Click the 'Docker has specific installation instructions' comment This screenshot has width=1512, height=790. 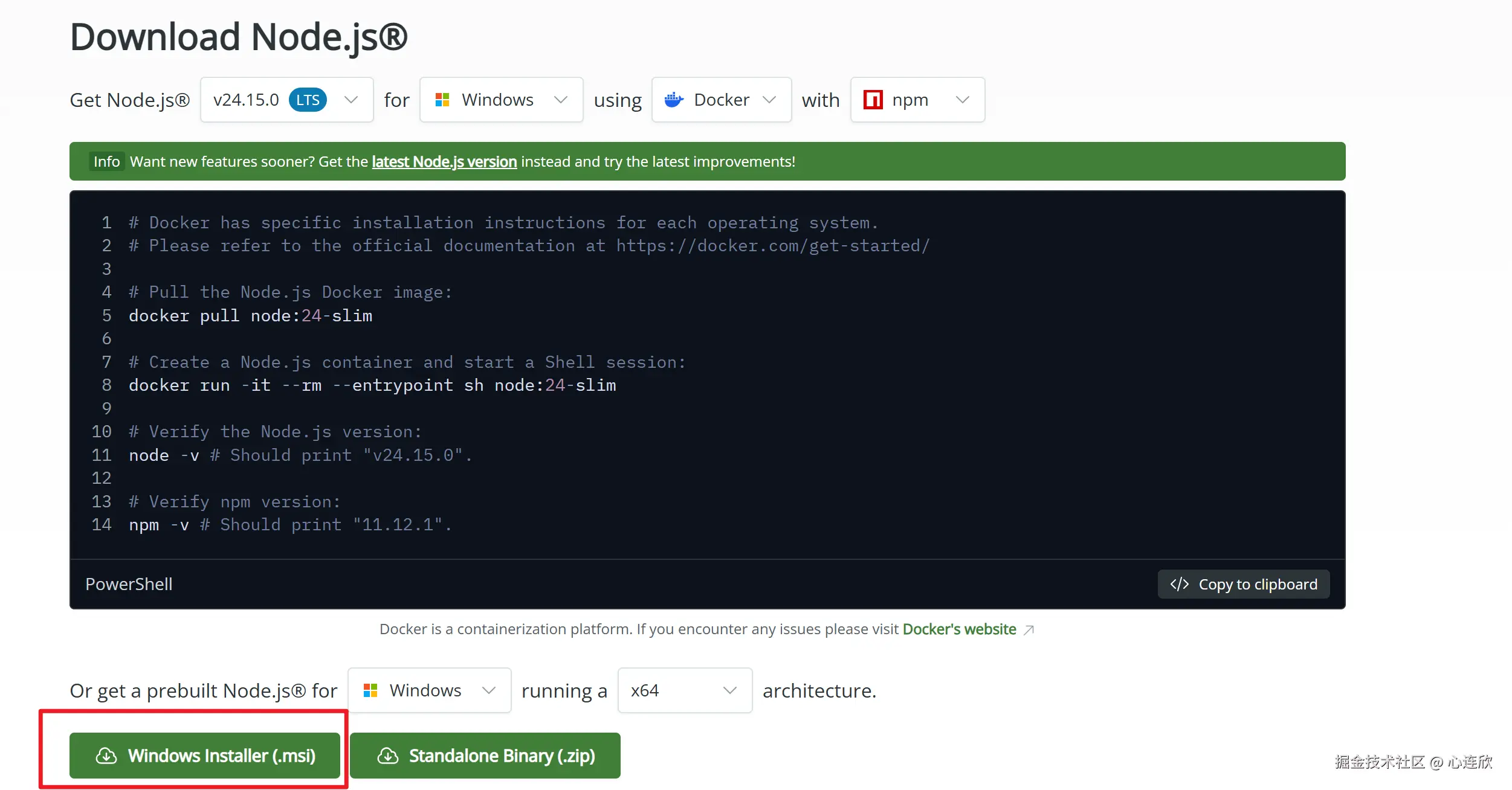[503, 223]
